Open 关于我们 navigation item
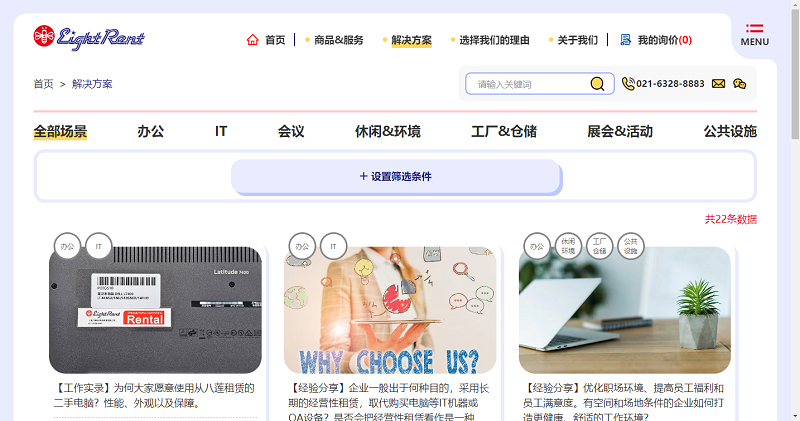Screen dimensions: 800x421 click(577, 40)
